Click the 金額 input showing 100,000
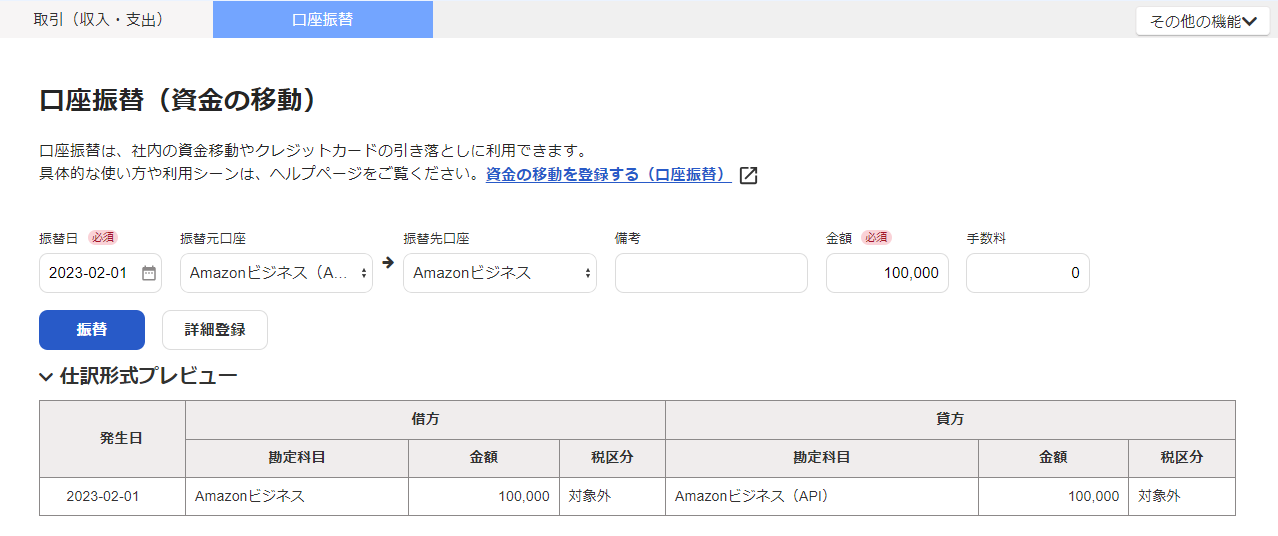Image resolution: width=1278 pixels, height=536 pixels. click(x=887, y=273)
